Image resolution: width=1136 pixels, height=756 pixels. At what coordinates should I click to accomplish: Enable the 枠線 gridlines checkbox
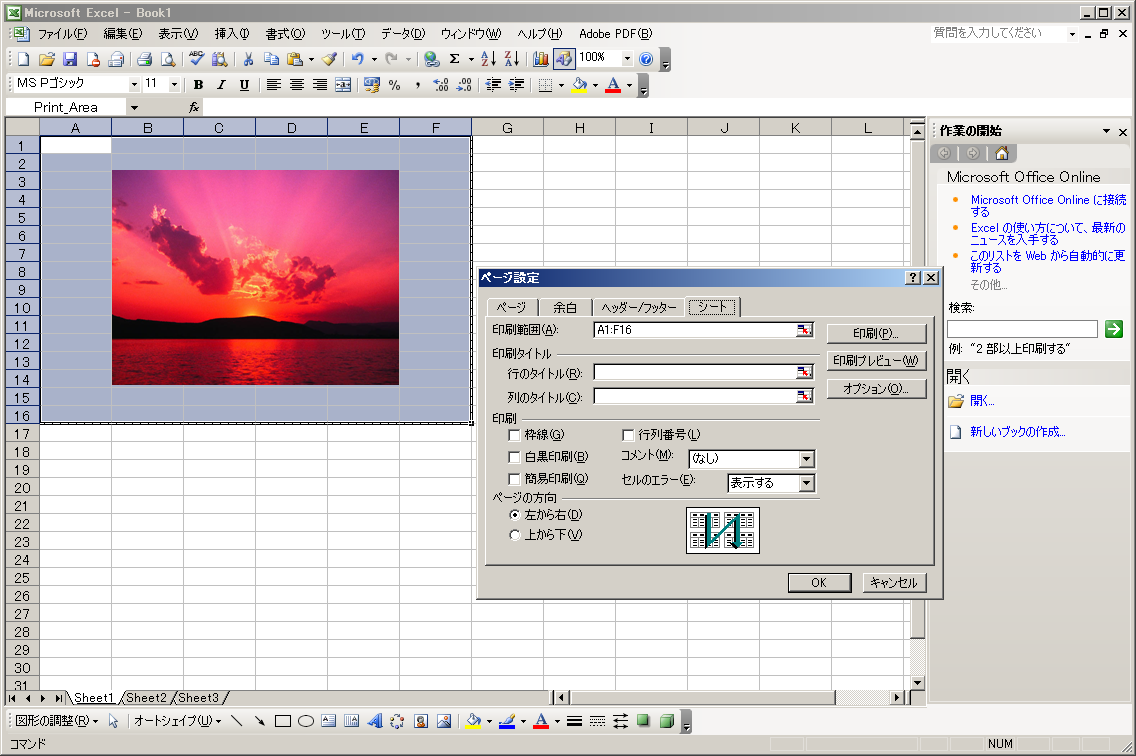pos(515,435)
